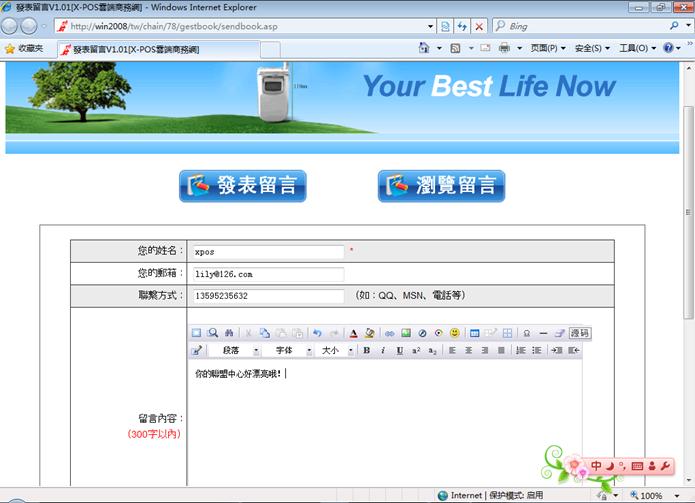
Task: Click the 發表留言 button
Action: pos(243,186)
